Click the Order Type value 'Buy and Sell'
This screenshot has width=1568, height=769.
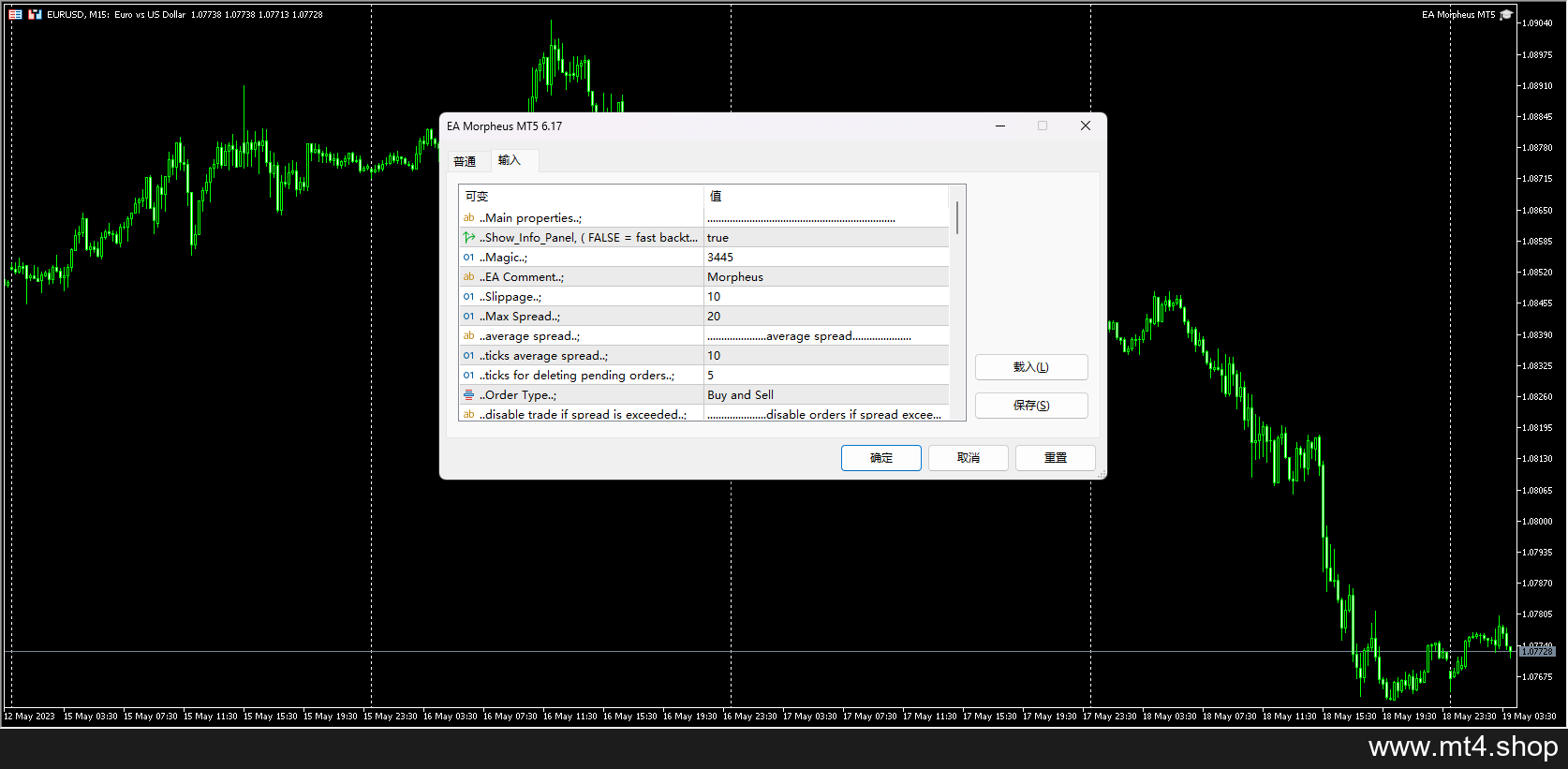[x=740, y=395]
